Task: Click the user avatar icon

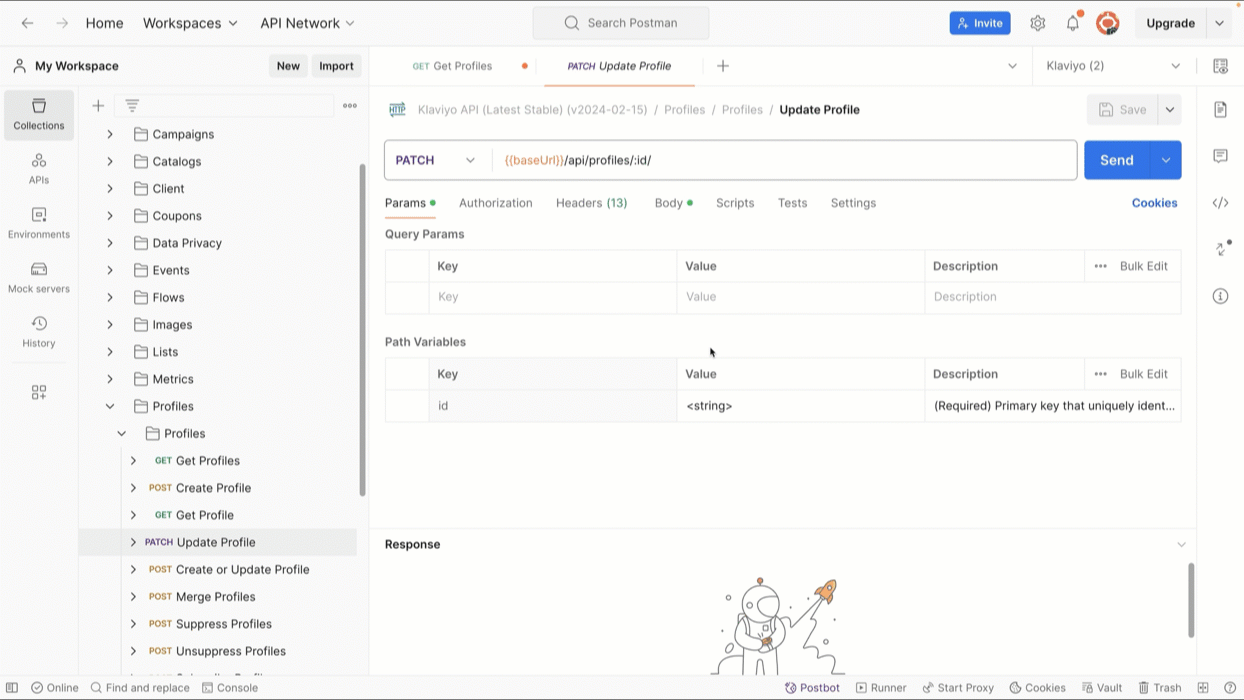Action: [x=1108, y=23]
